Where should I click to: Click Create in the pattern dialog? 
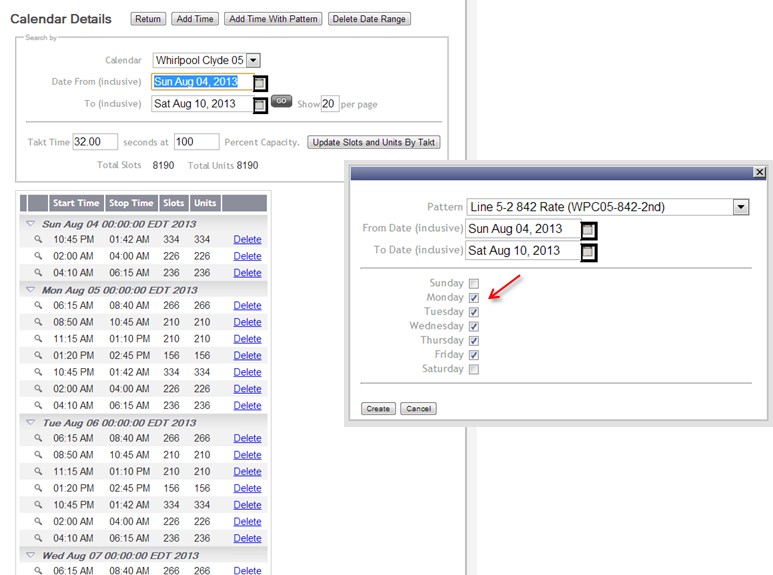click(x=378, y=409)
